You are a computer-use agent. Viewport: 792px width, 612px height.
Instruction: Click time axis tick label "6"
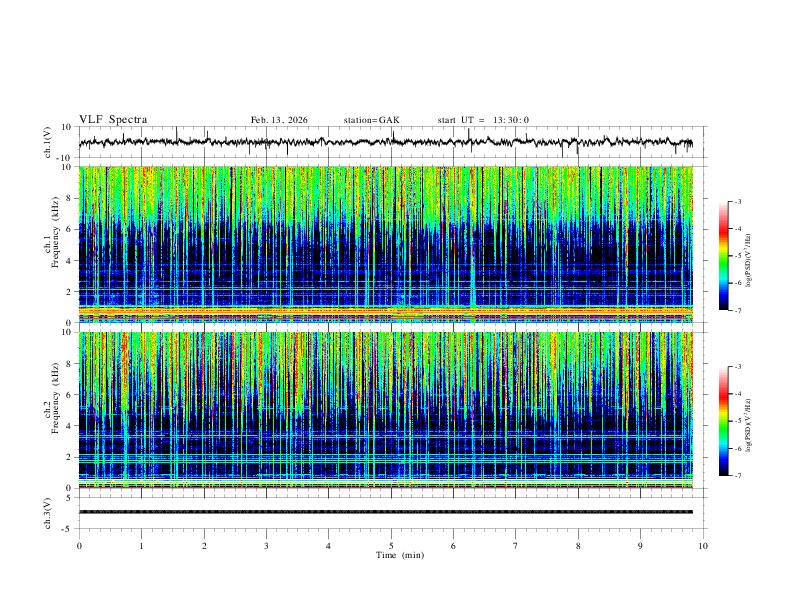(453, 546)
